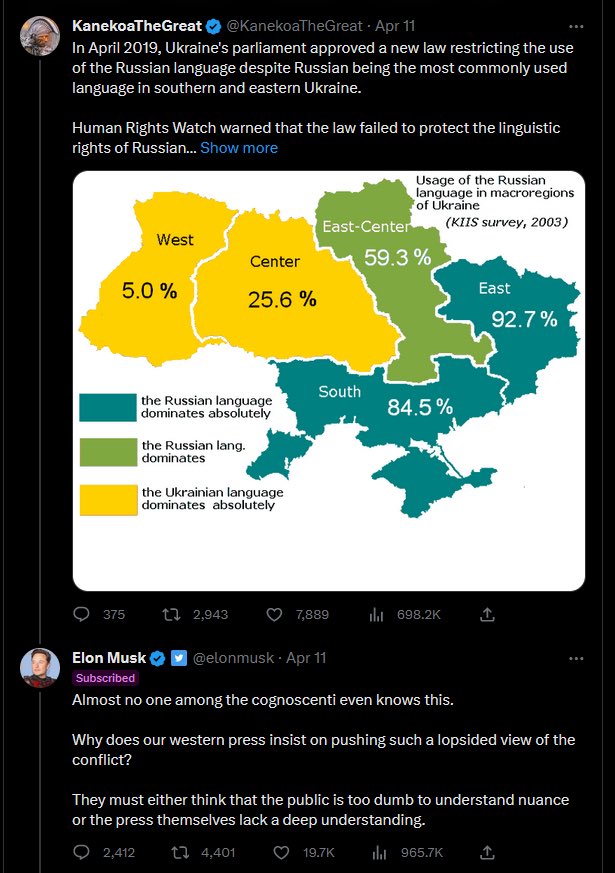The image size is (615, 873).
Task: Open more options for KanekoaTheGreat's tweet
Action: (576, 25)
